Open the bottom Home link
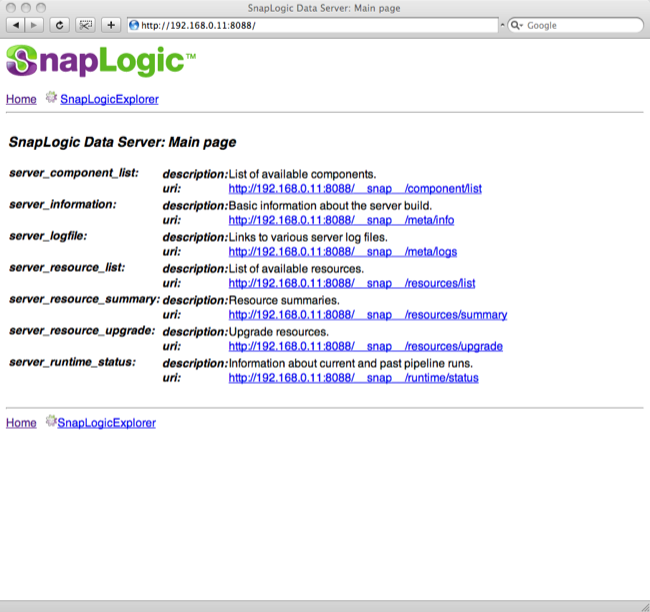The width and height of the screenshot is (650, 612). pos(21,423)
